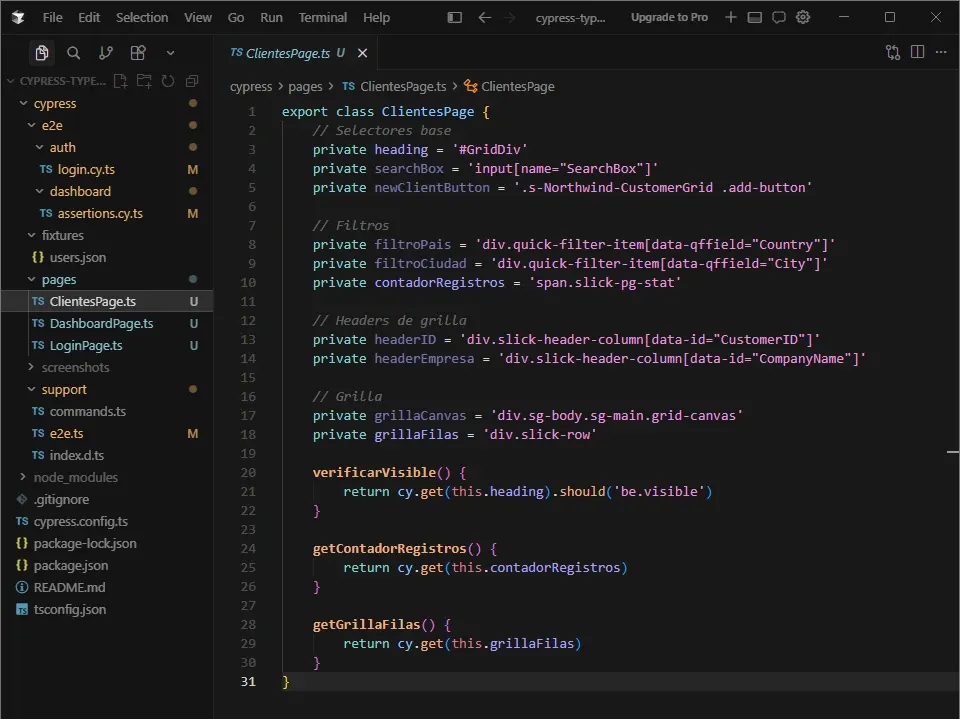Open the app logo menu icon
This screenshot has height=719, width=960.
(18, 18)
